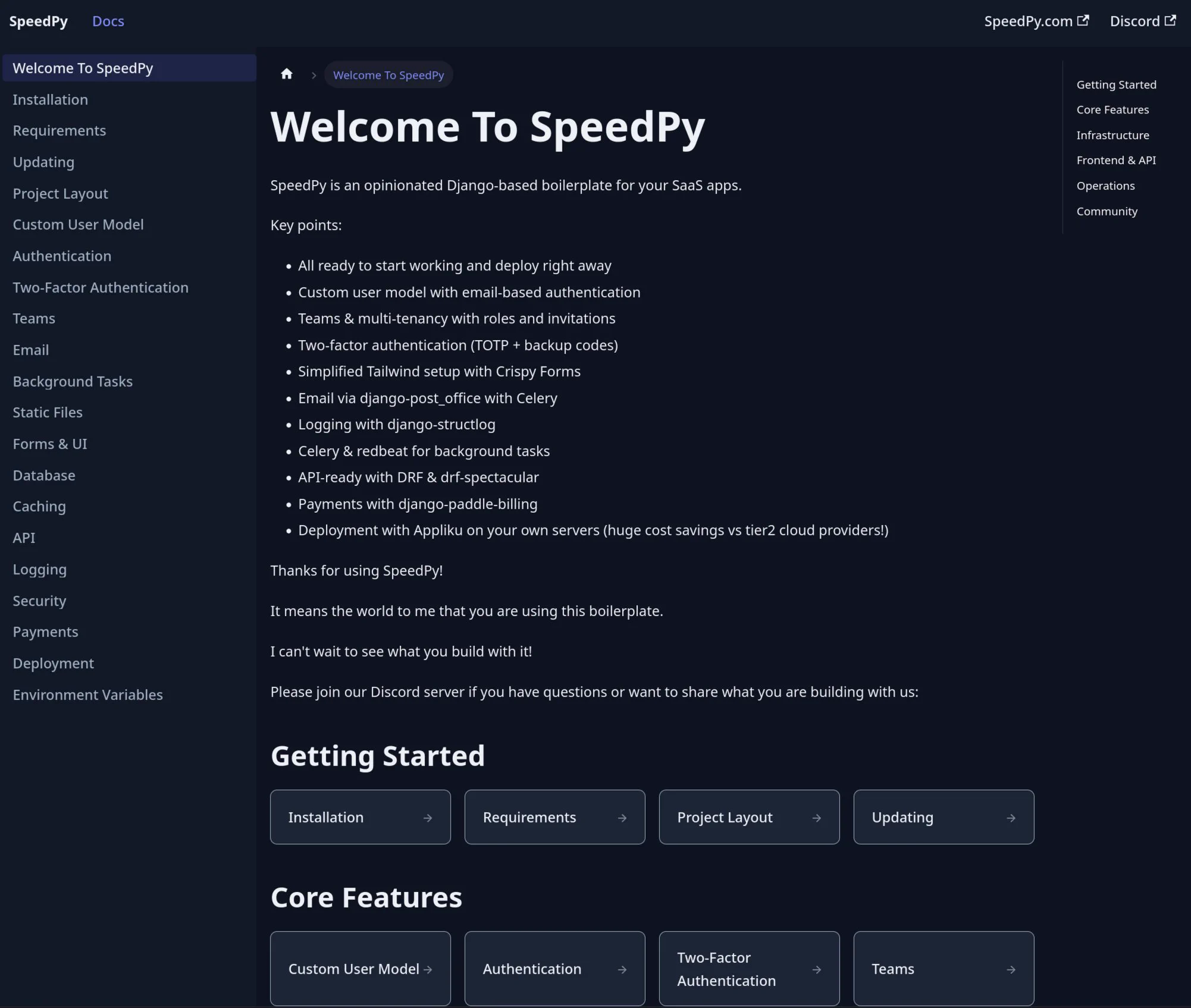This screenshot has width=1191, height=1008.
Task: Open the Discord link in header
Action: 1143,21
